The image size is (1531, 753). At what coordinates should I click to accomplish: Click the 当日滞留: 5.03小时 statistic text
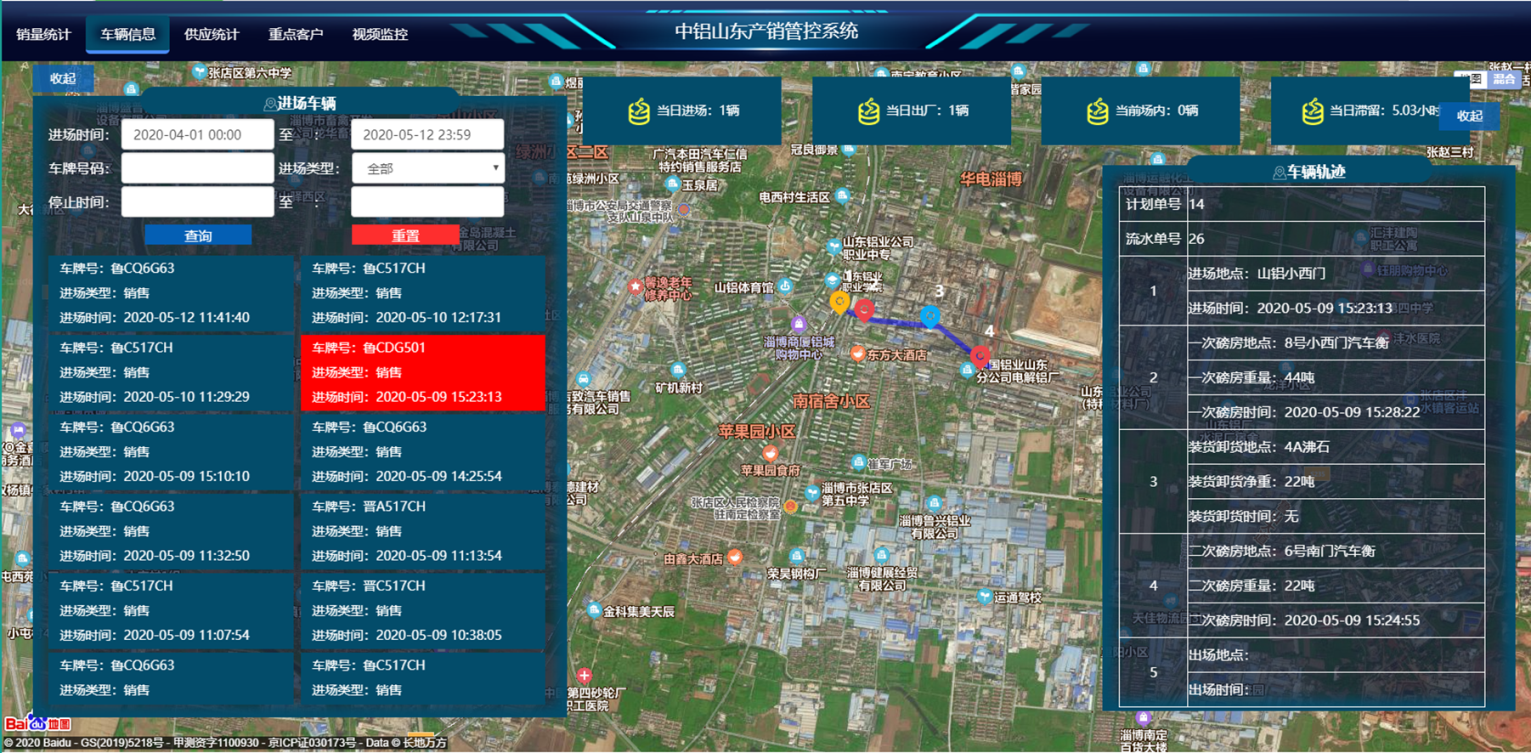1385,112
